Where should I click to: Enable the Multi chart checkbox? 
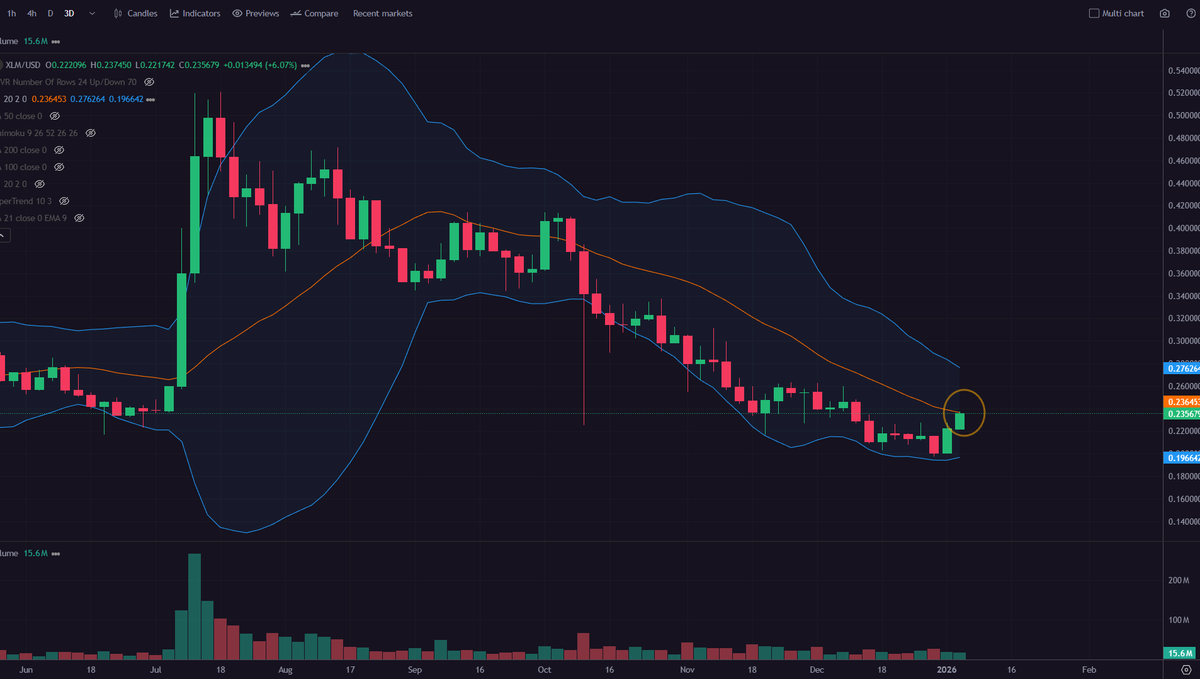point(1093,12)
